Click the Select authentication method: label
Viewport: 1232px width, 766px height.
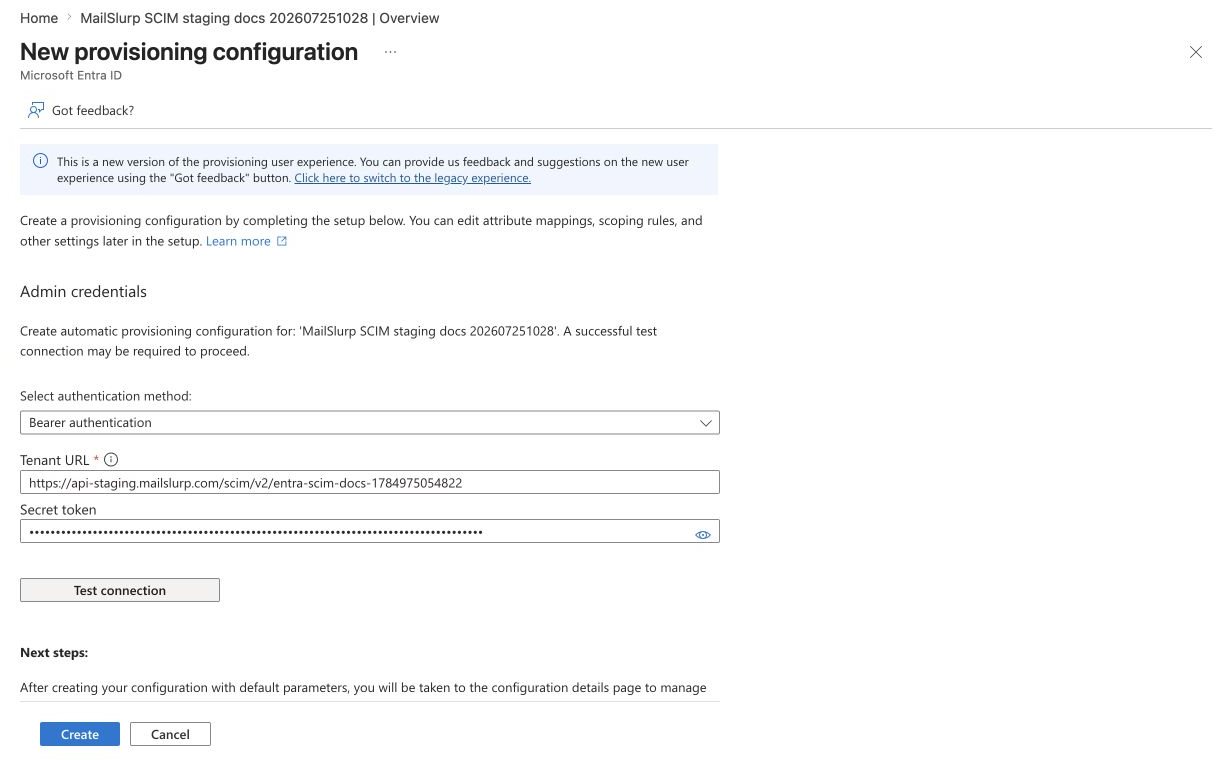point(106,396)
